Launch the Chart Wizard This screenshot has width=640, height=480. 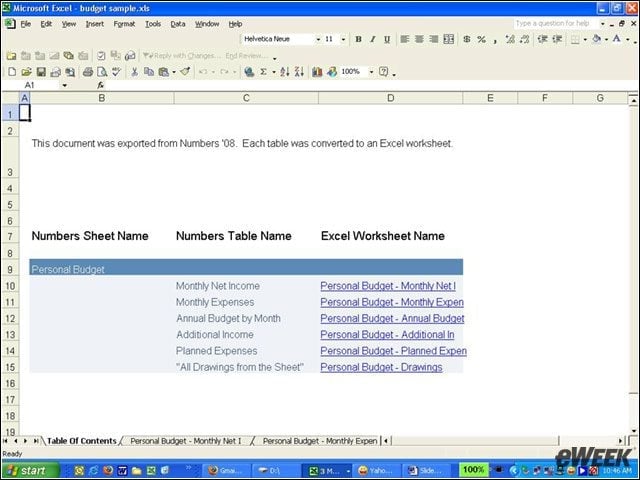(x=317, y=72)
